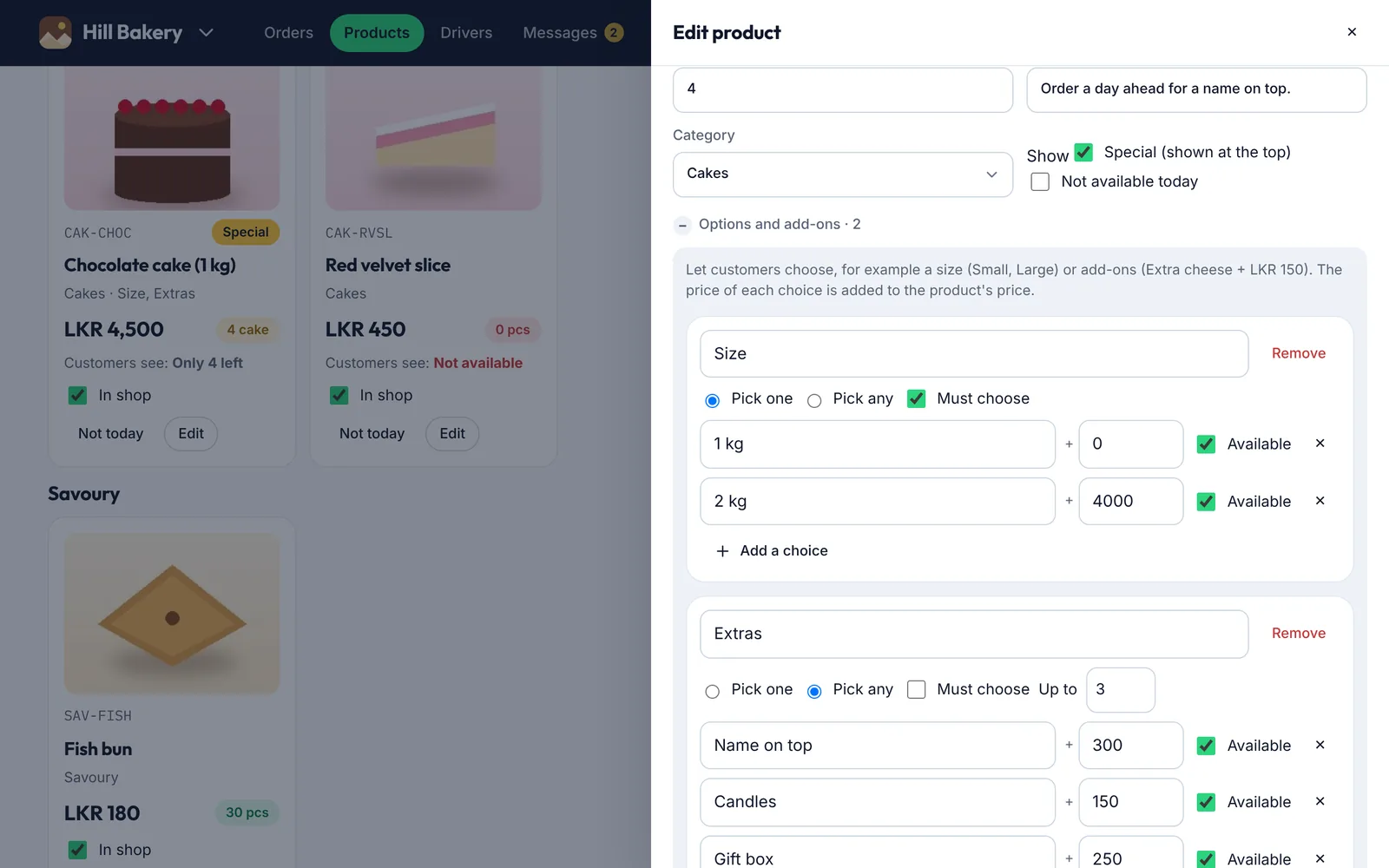Viewport: 1389px width, 868px height.
Task: Uncheck Available for 2 kg
Action: [x=1206, y=502]
